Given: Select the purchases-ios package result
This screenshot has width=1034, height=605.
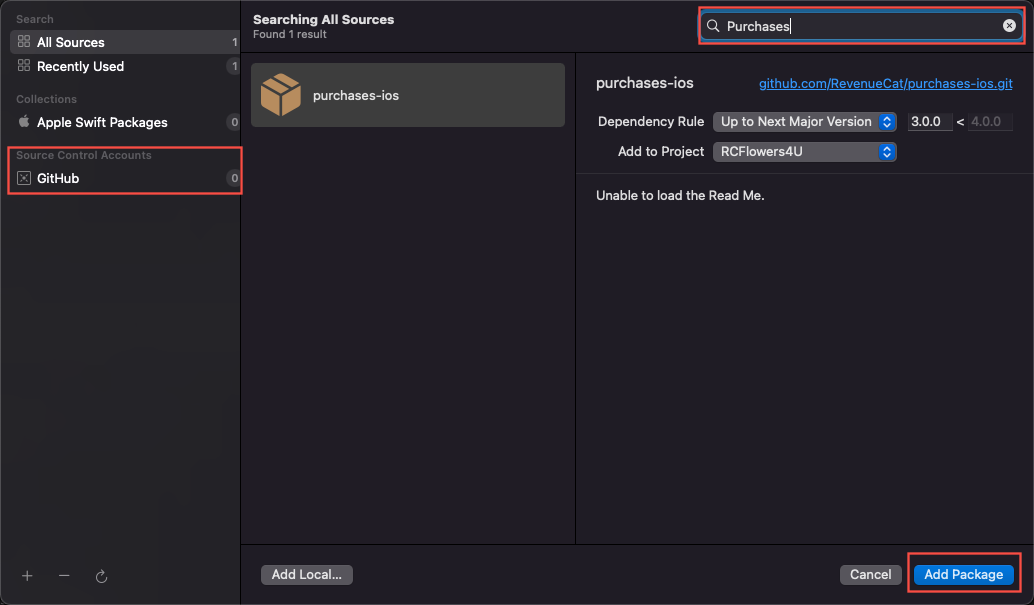Looking at the screenshot, I should pyautogui.click(x=408, y=95).
